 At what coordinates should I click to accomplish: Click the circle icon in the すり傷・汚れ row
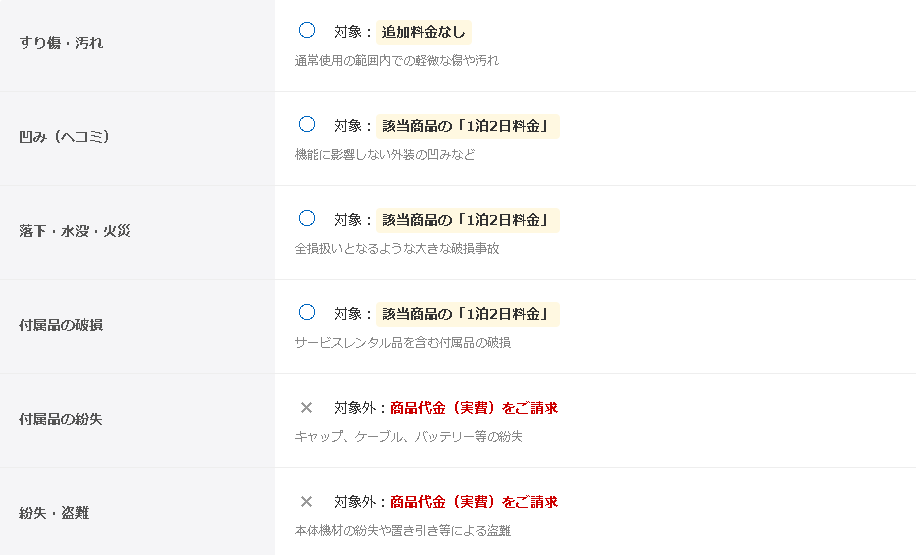[x=307, y=30]
